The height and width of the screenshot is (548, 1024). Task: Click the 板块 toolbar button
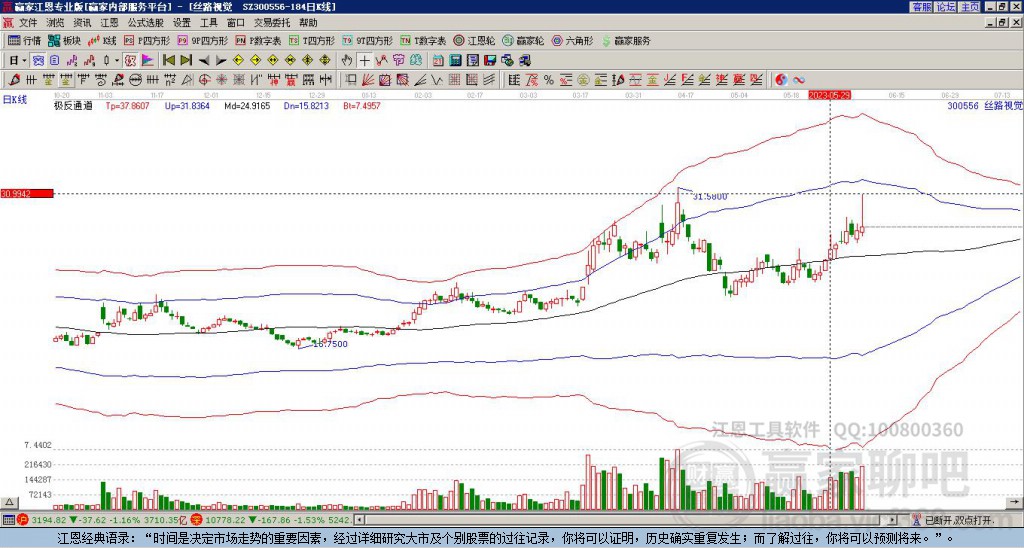(65, 40)
